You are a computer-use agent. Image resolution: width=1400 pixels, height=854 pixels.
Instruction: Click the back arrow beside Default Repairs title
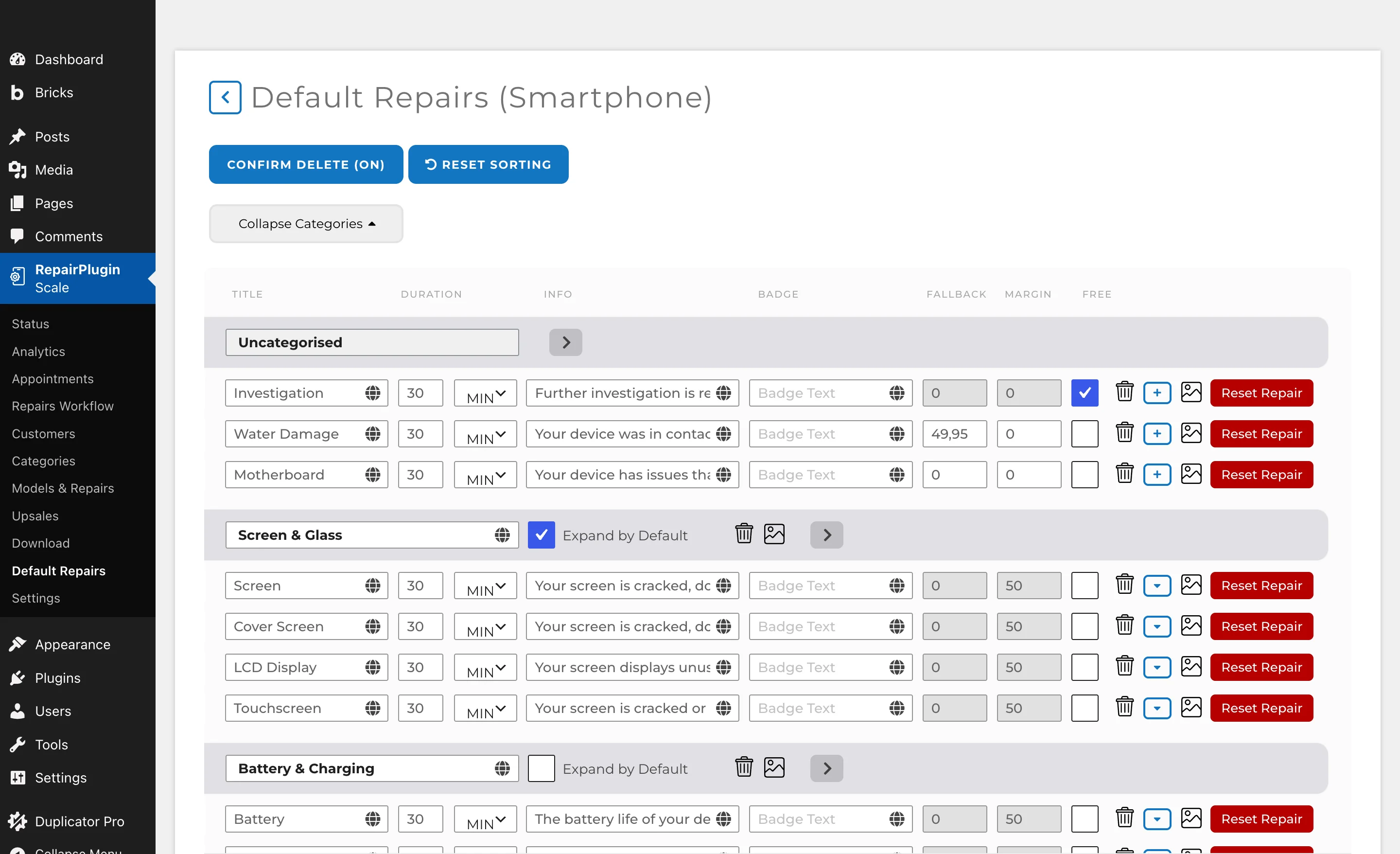pos(225,97)
